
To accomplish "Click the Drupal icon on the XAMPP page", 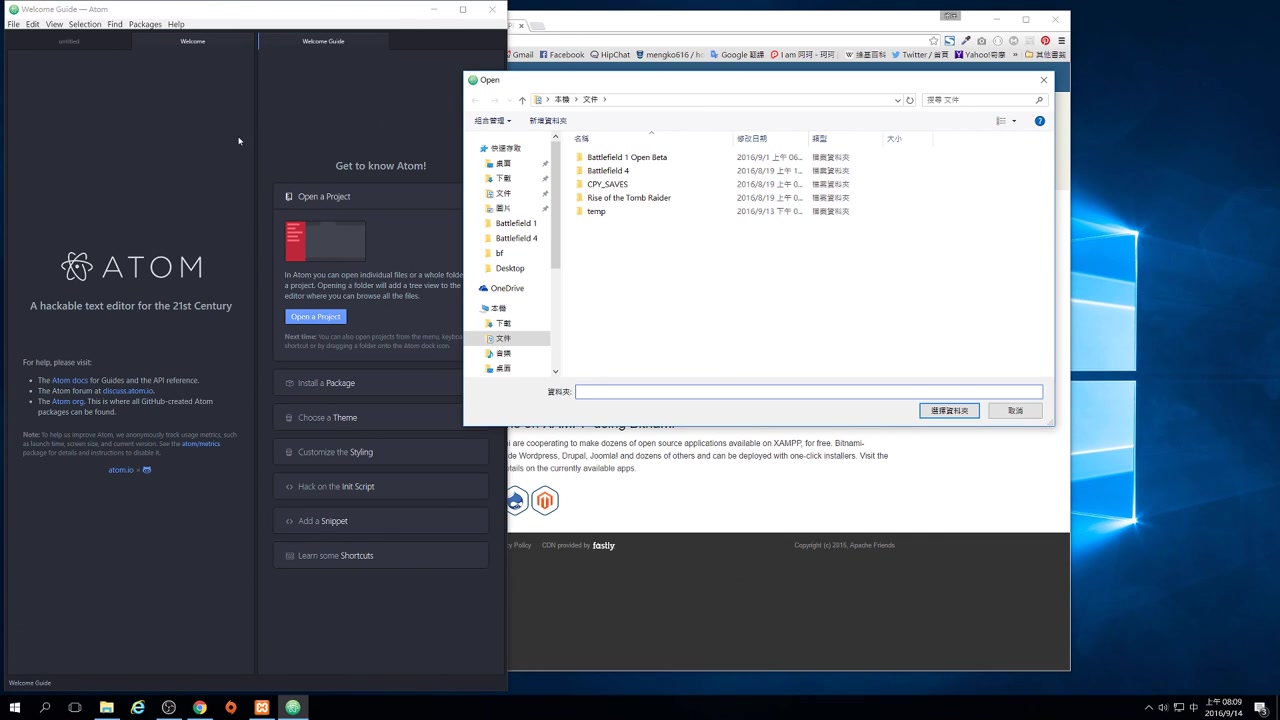I will point(516,501).
